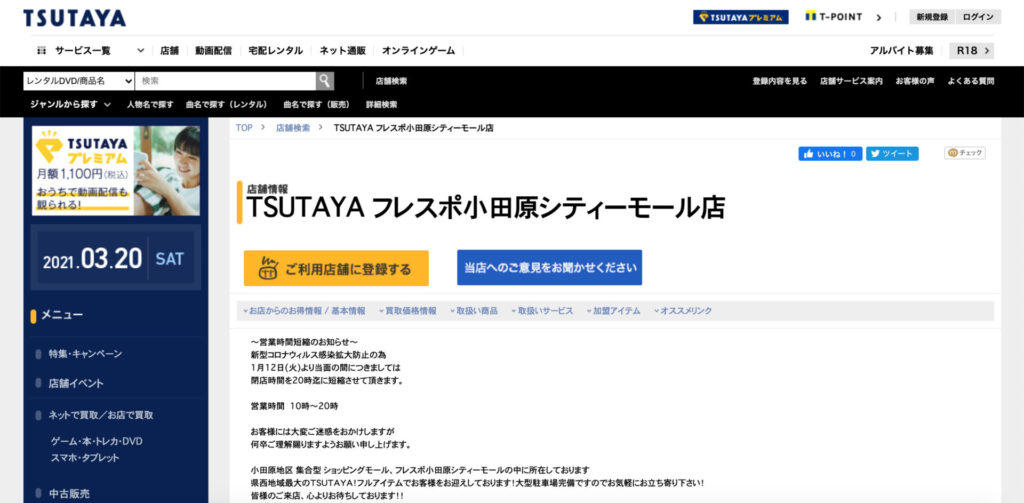Open お客様の声 link

point(915,82)
